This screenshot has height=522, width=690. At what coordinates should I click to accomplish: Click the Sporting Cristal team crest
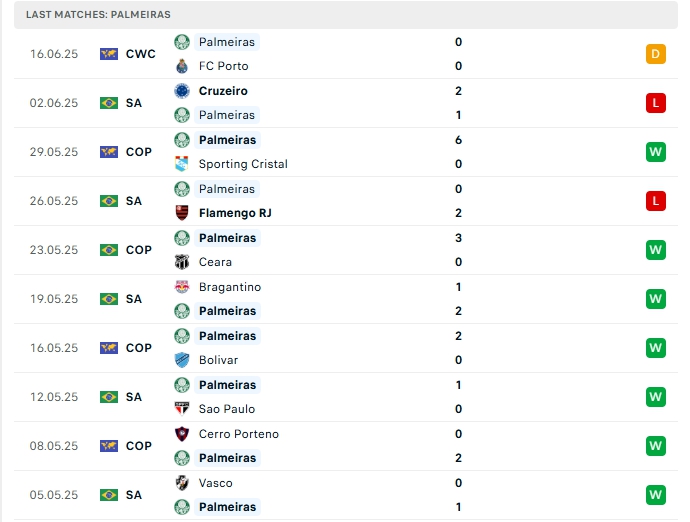[x=181, y=164]
